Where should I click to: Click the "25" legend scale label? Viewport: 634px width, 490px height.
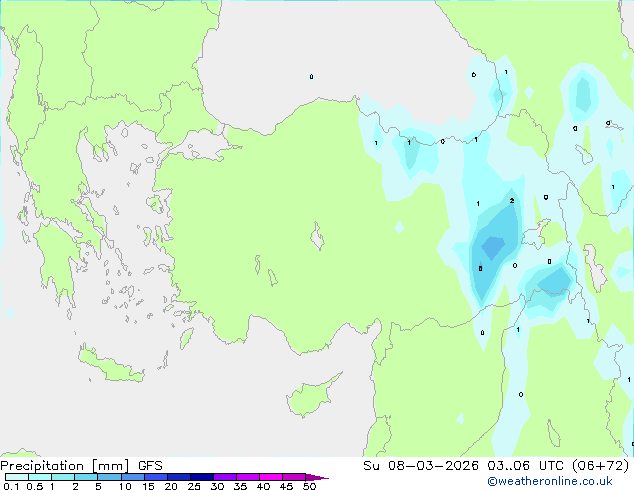pos(194,486)
